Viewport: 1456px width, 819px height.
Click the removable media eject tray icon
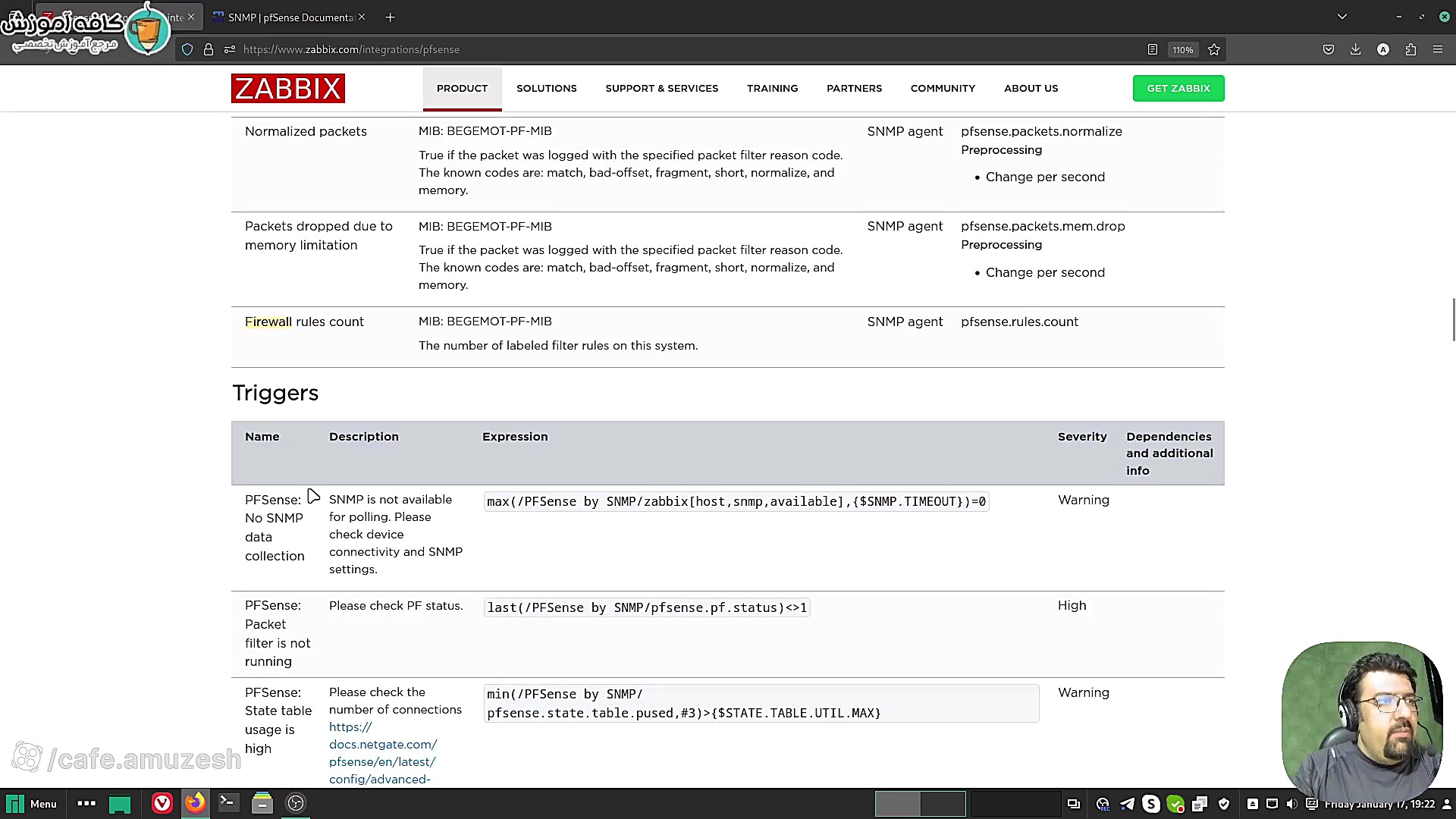pos(1253,804)
